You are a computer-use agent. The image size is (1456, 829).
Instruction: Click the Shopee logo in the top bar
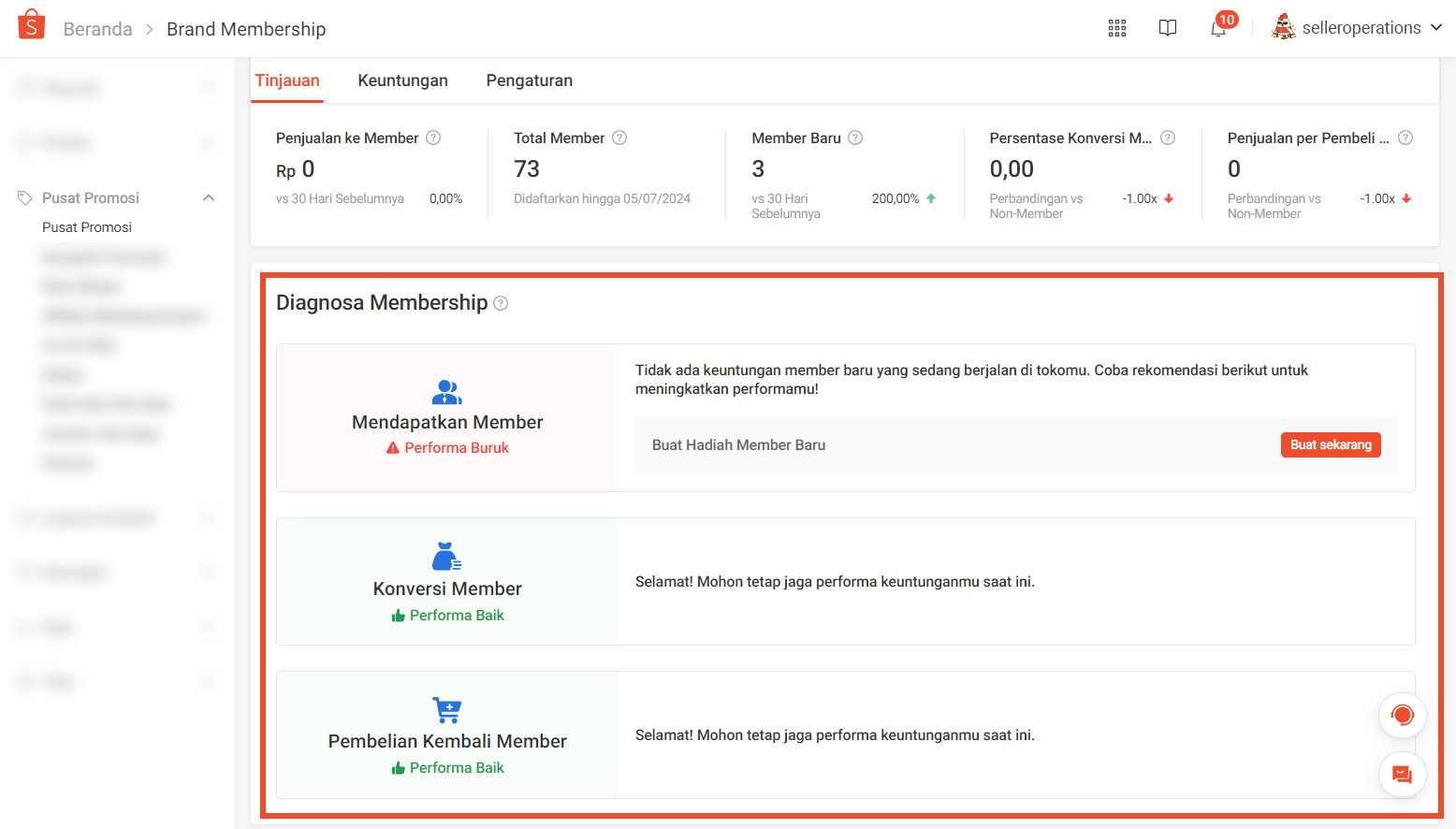click(31, 25)
